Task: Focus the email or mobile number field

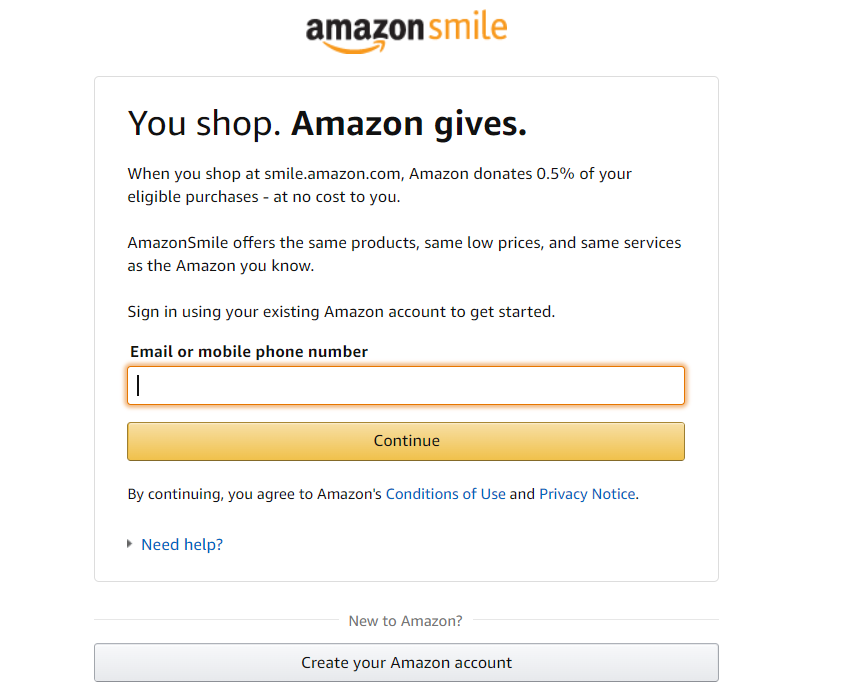Action: pyautogui.click(x=406, y=386)
